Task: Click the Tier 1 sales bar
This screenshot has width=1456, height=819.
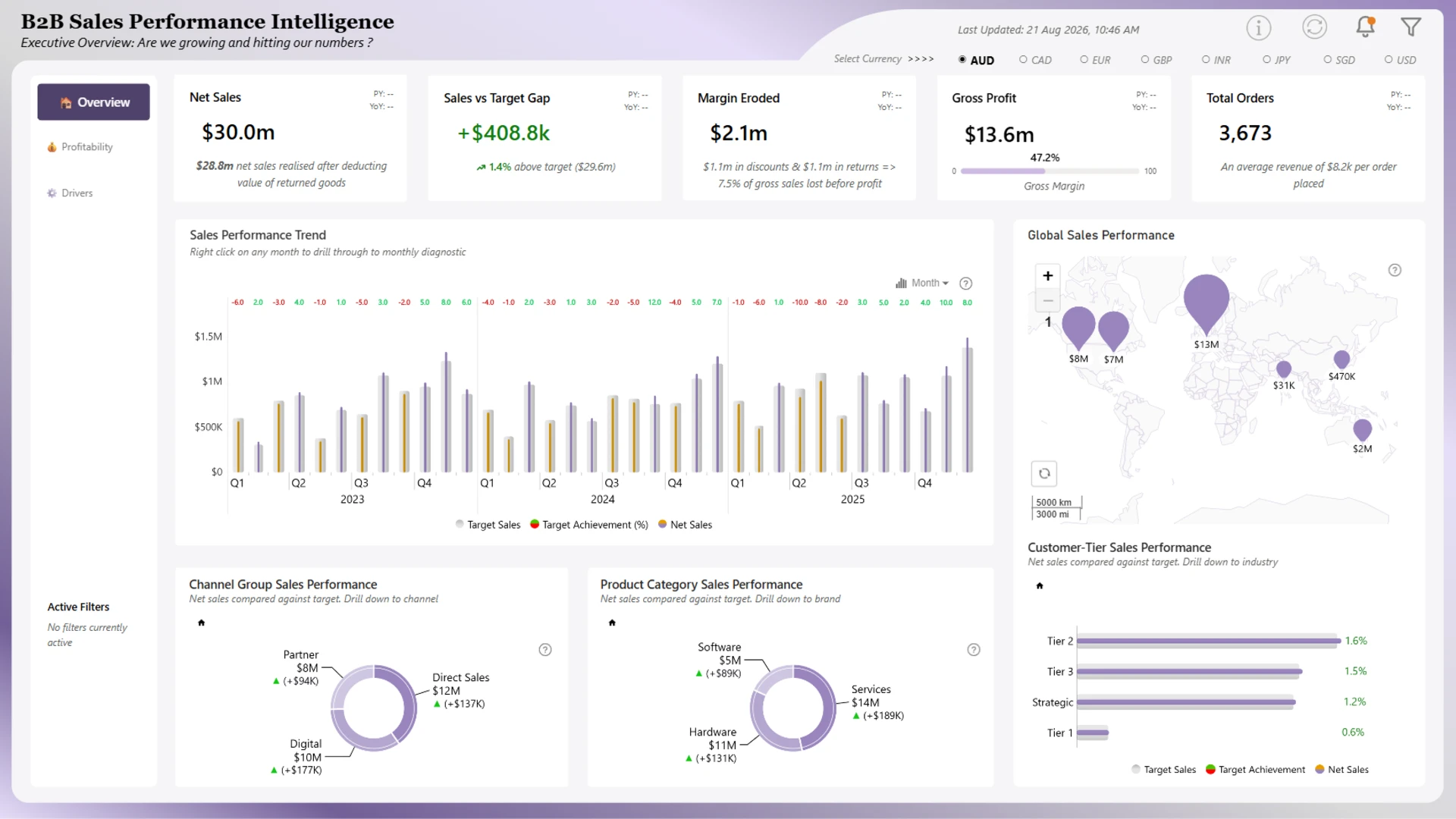Action: (x=1093, y=733)
